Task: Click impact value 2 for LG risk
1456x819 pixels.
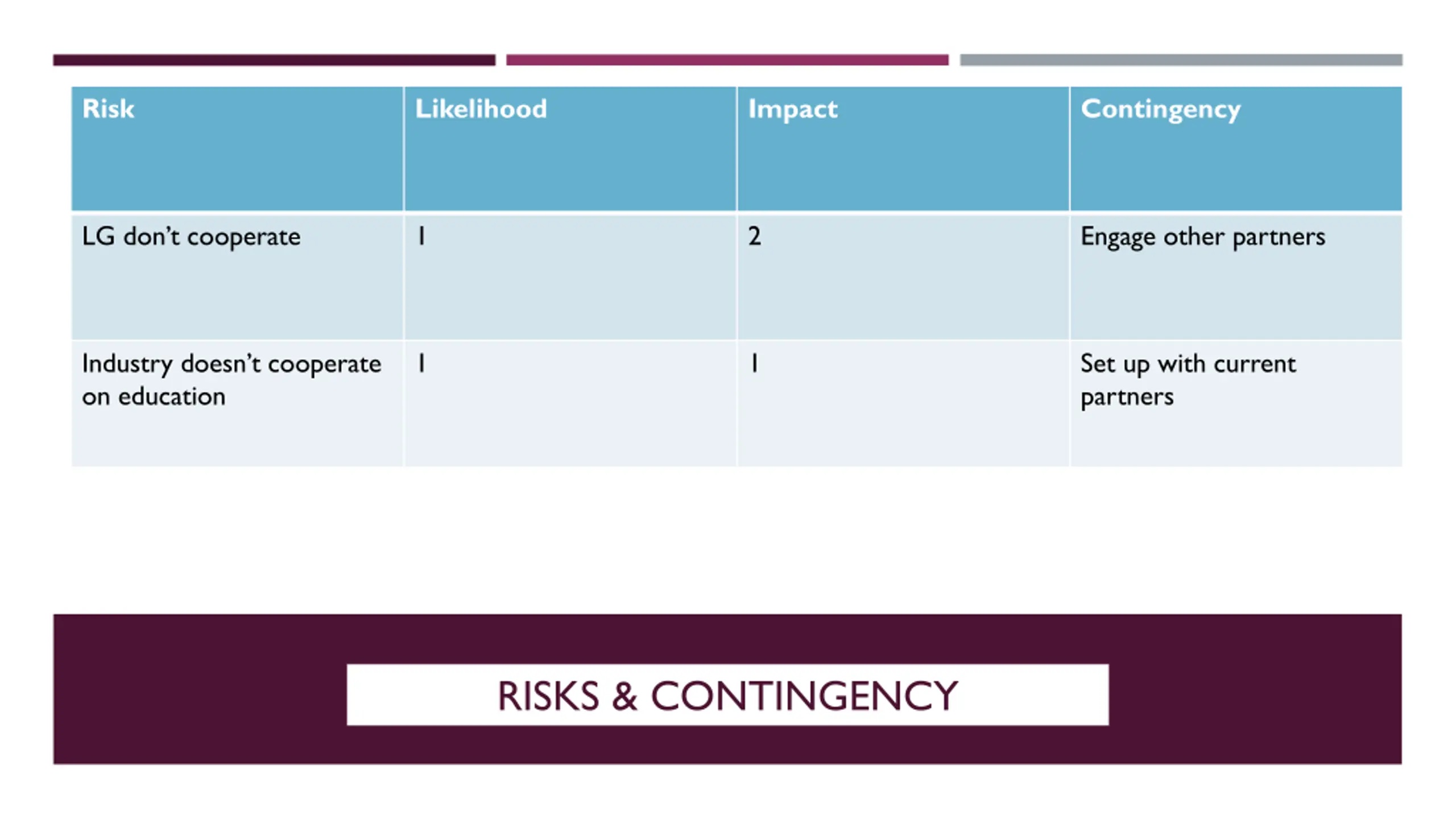Action: tap(903, 277)
